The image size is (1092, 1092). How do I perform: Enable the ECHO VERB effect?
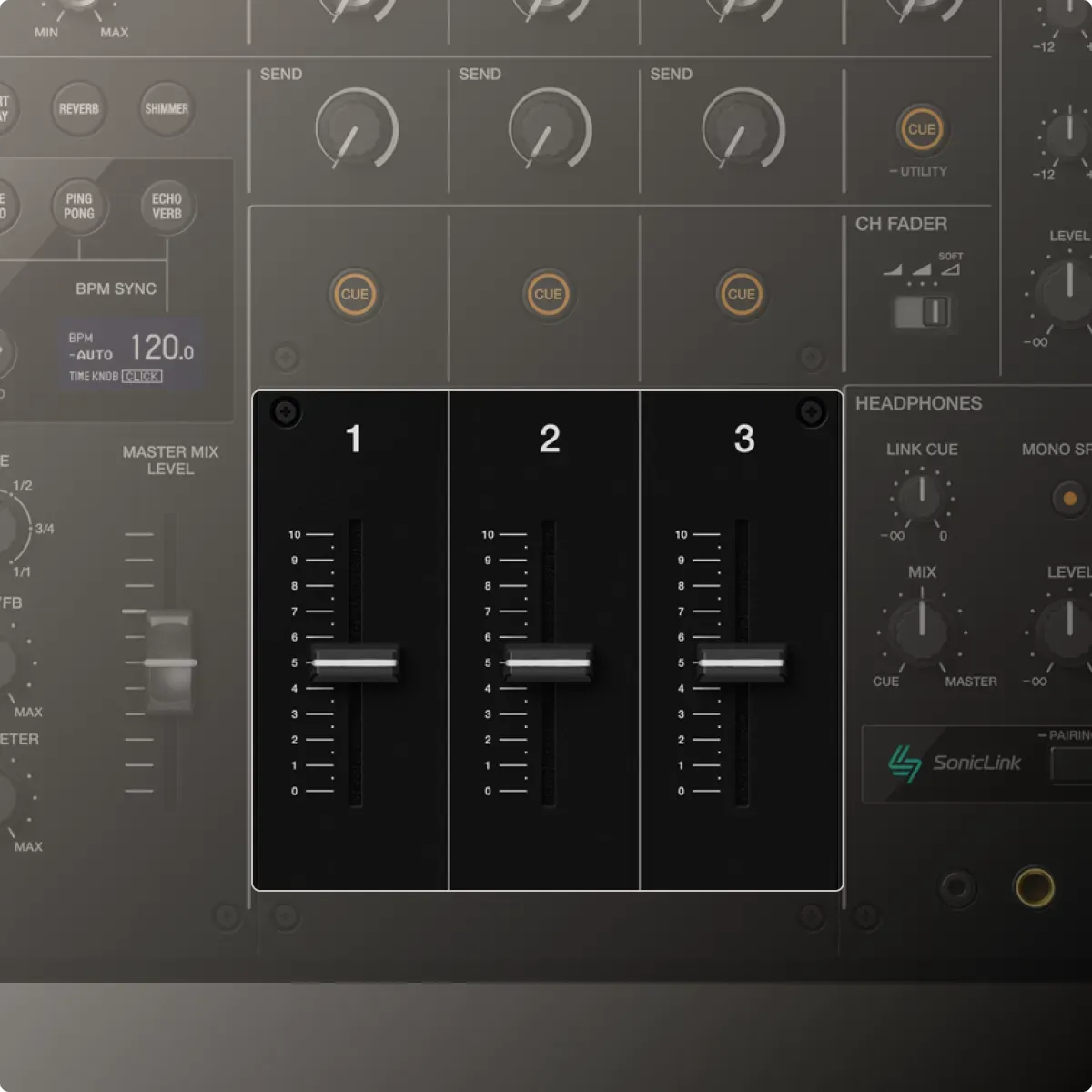(166, 207)
